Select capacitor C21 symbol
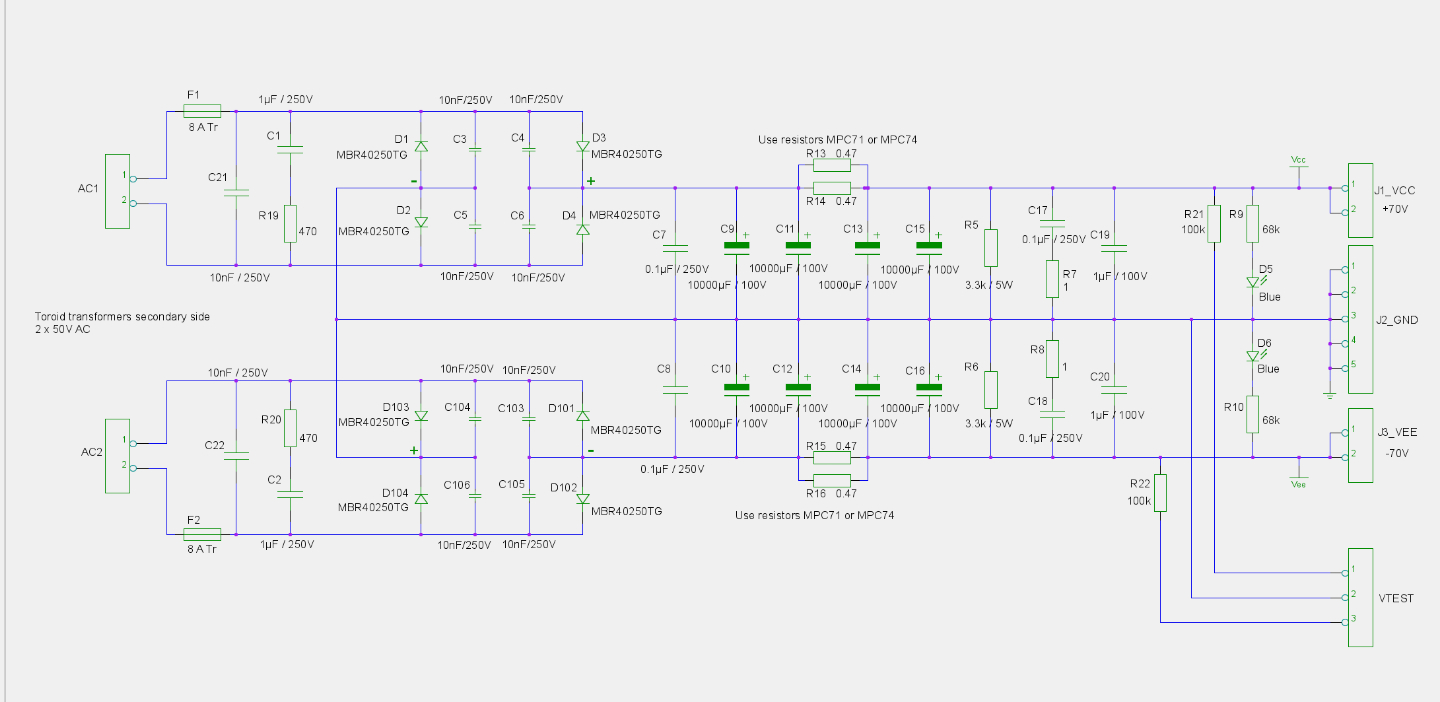Image resolution: width=1440 pixels, height=702 pixels. coord(236,191)
